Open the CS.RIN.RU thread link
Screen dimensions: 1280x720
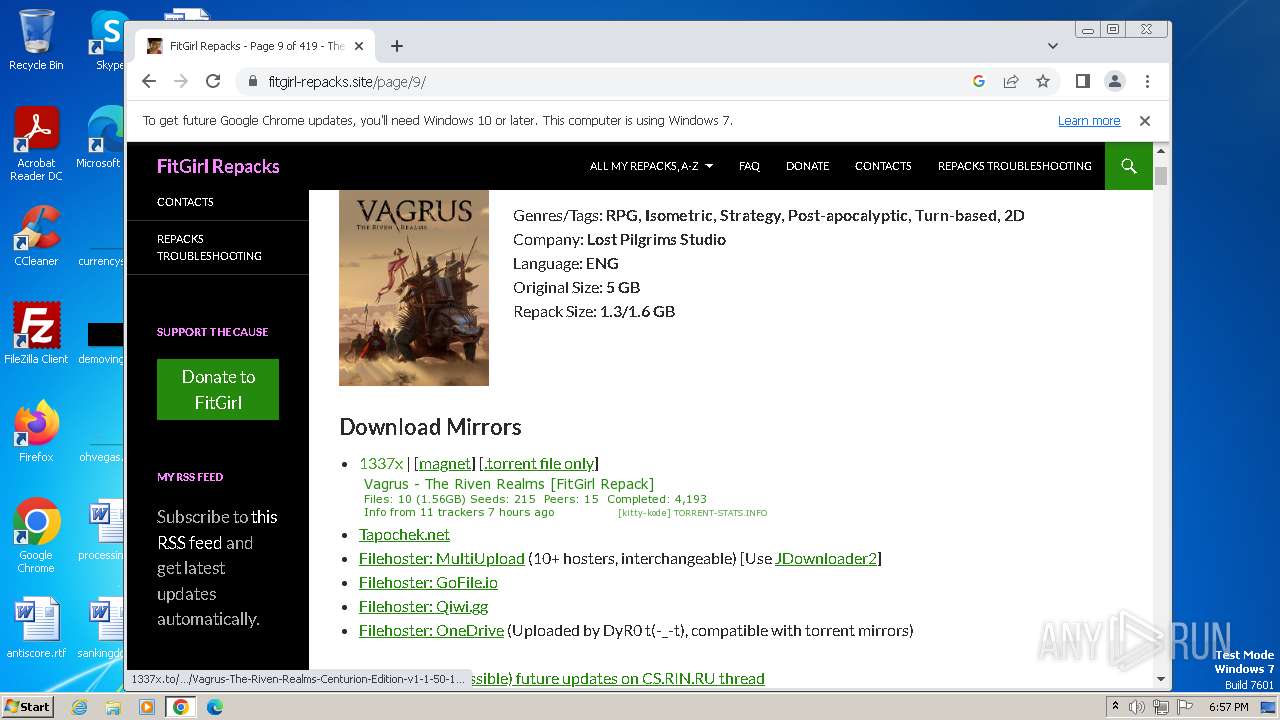point(616,679)
